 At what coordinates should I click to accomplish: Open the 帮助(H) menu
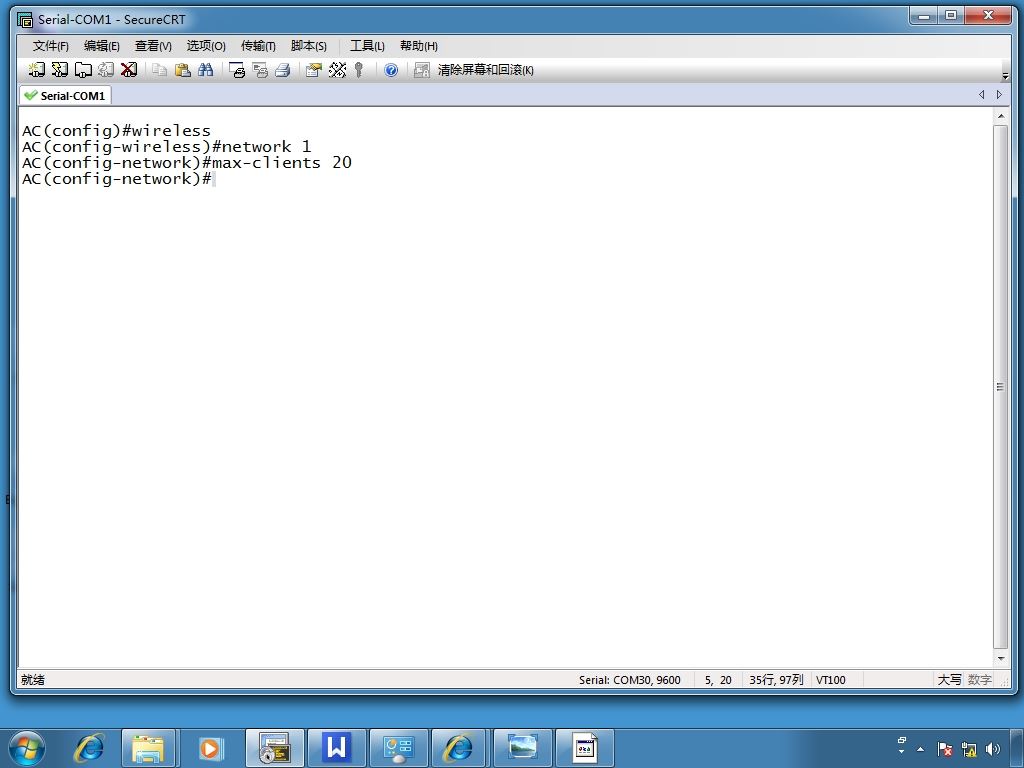[419, 46]
